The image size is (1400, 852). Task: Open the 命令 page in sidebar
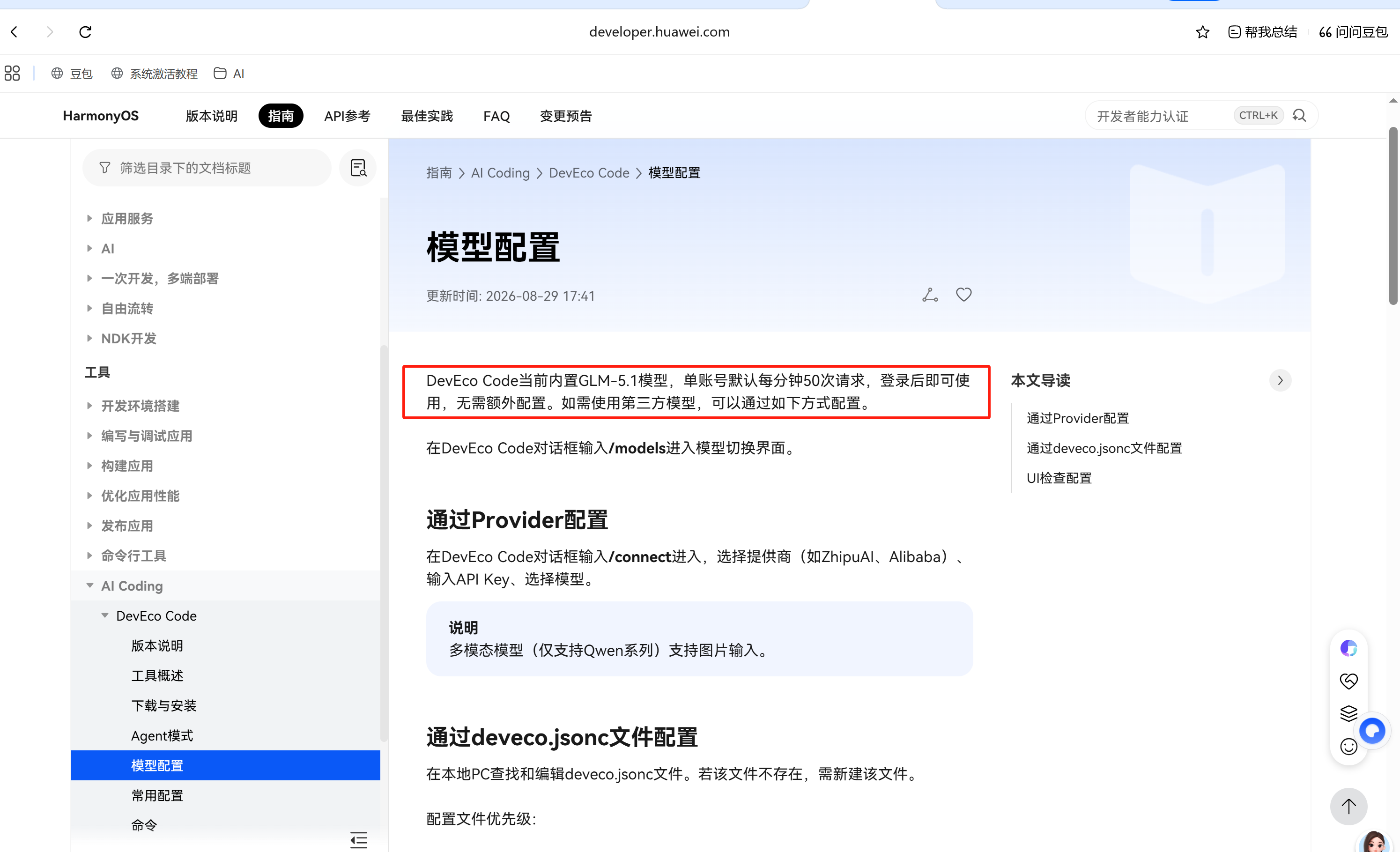pyautogui.click(x=144, y=825)
